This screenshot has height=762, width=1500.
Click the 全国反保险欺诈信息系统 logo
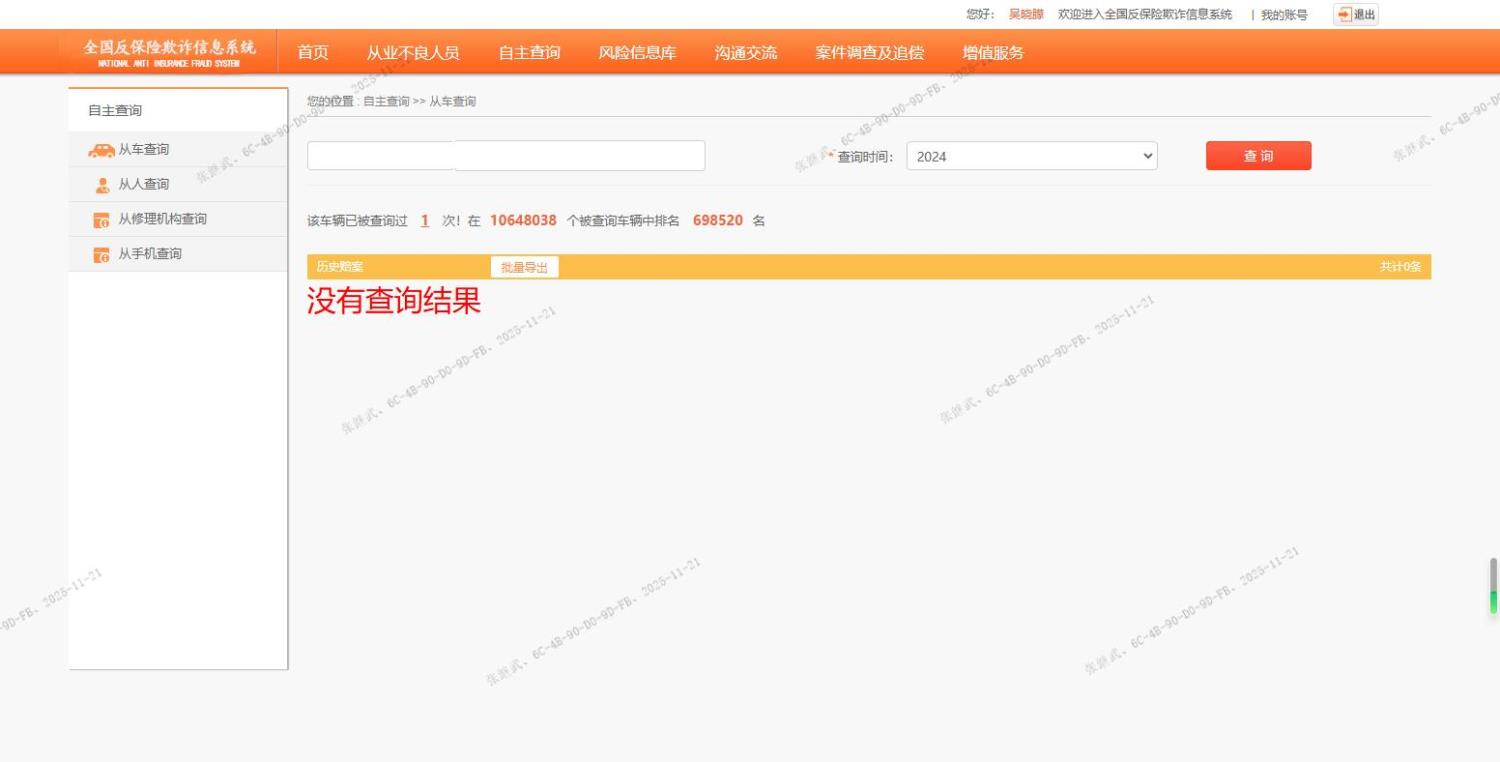(169, 52)
